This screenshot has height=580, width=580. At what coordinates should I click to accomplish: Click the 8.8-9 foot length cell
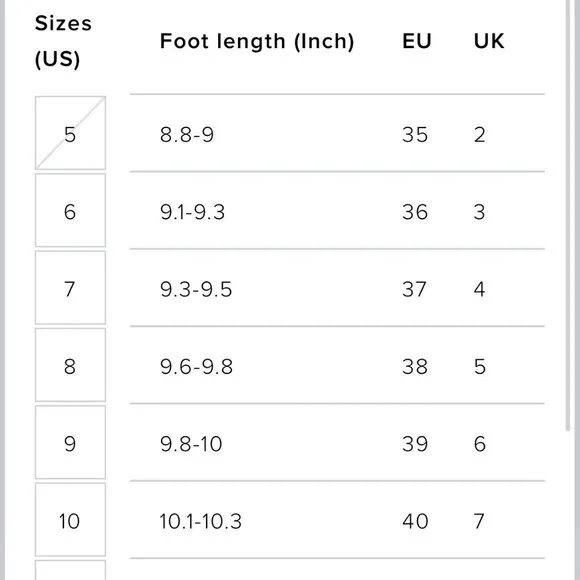(187, 134)
